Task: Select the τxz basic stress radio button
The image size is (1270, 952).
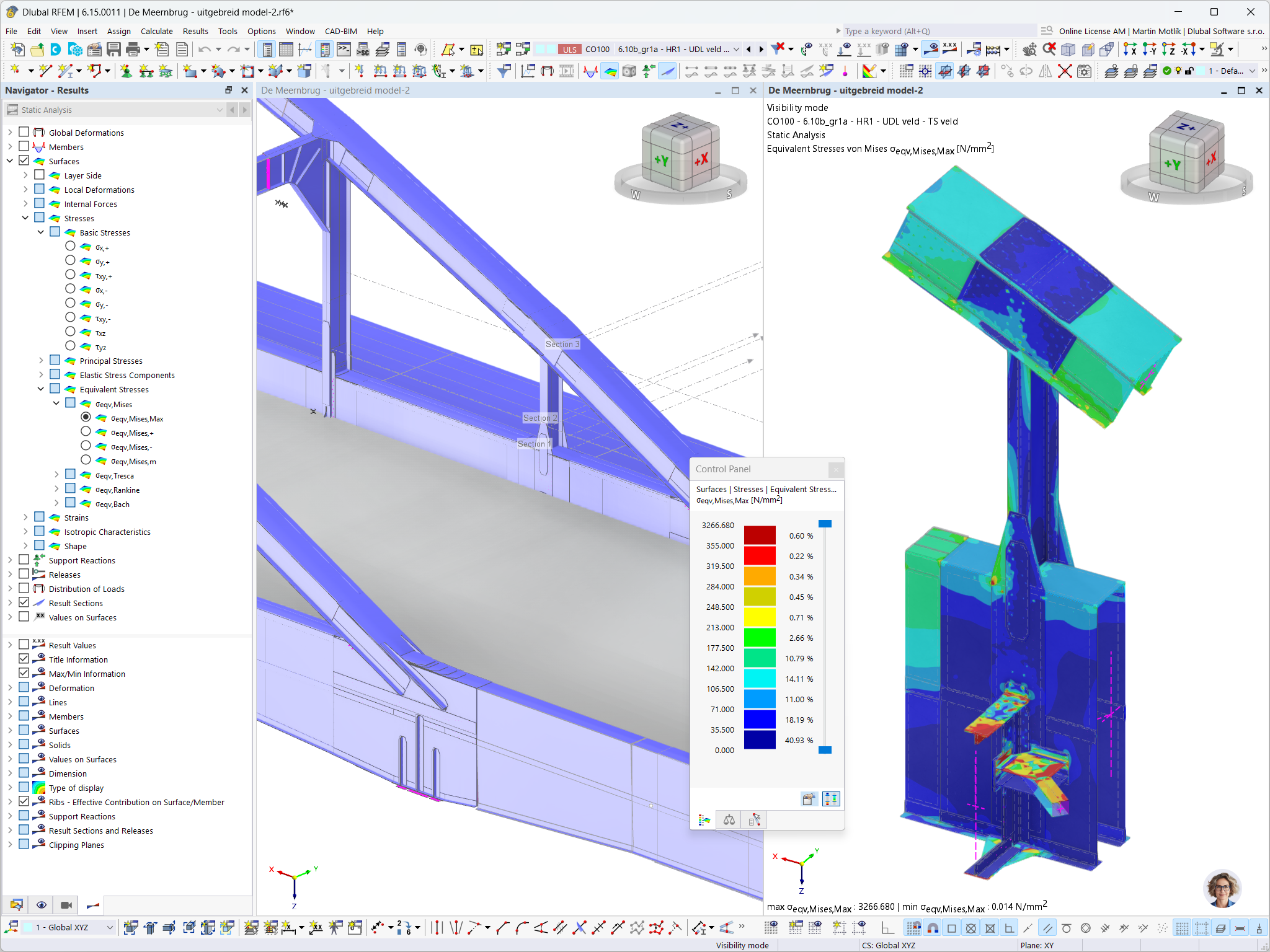Action: (x=70, y=332)
